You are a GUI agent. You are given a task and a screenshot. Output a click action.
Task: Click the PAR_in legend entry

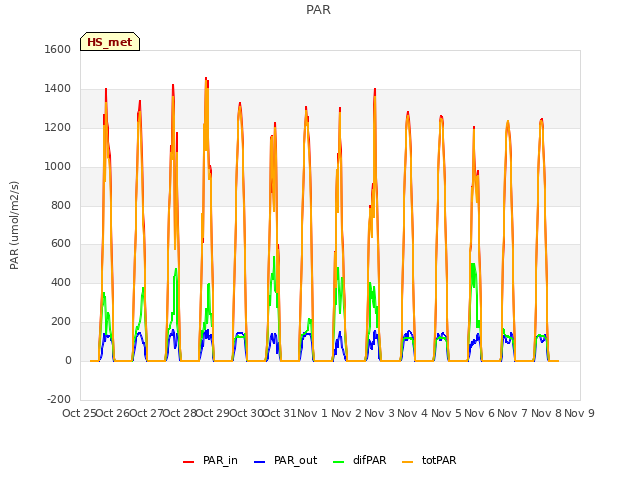pyautogui.click(x=210, y=460)
